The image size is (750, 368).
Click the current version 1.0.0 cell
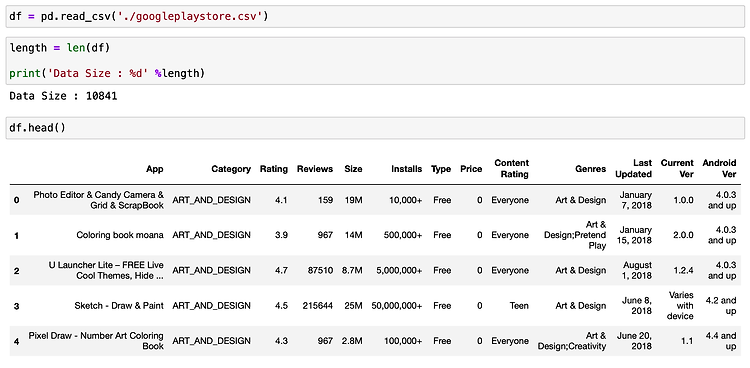click(684, 200)
